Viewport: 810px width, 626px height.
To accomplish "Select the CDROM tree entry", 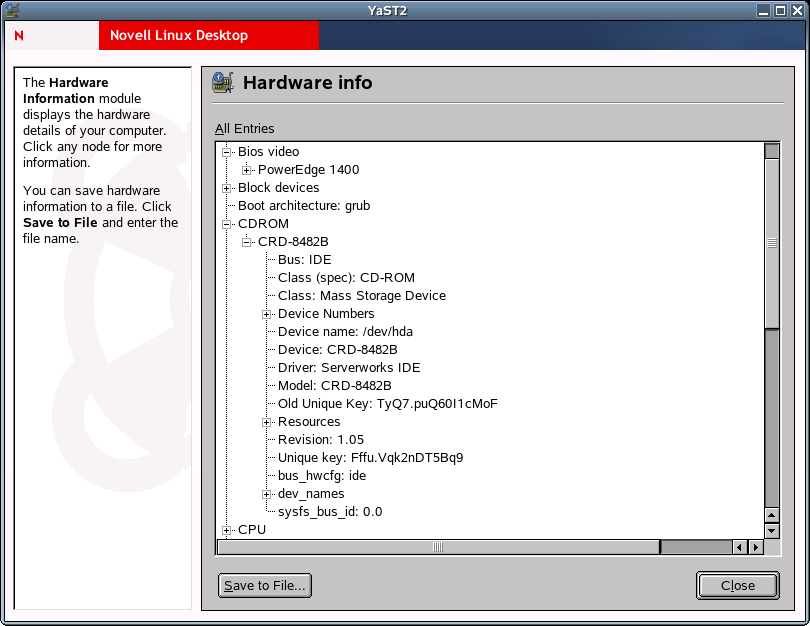I will (263, 224).
